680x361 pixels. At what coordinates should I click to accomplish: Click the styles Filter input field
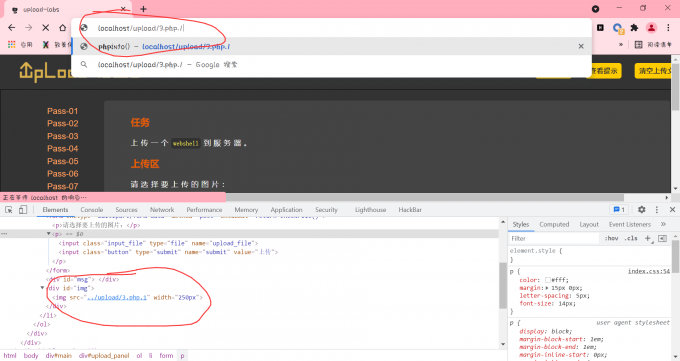click(x=554, y=238)
